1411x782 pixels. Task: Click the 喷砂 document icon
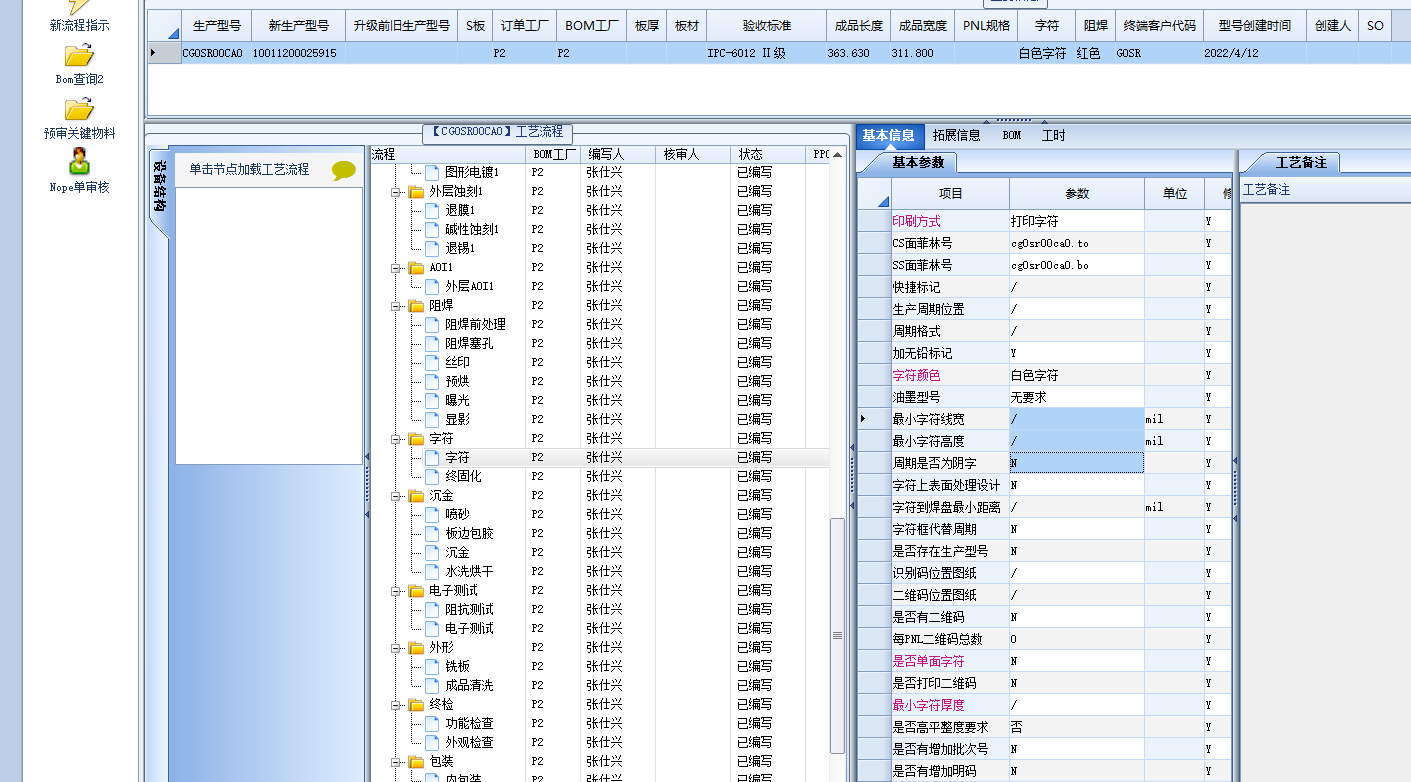pos(432,514)
